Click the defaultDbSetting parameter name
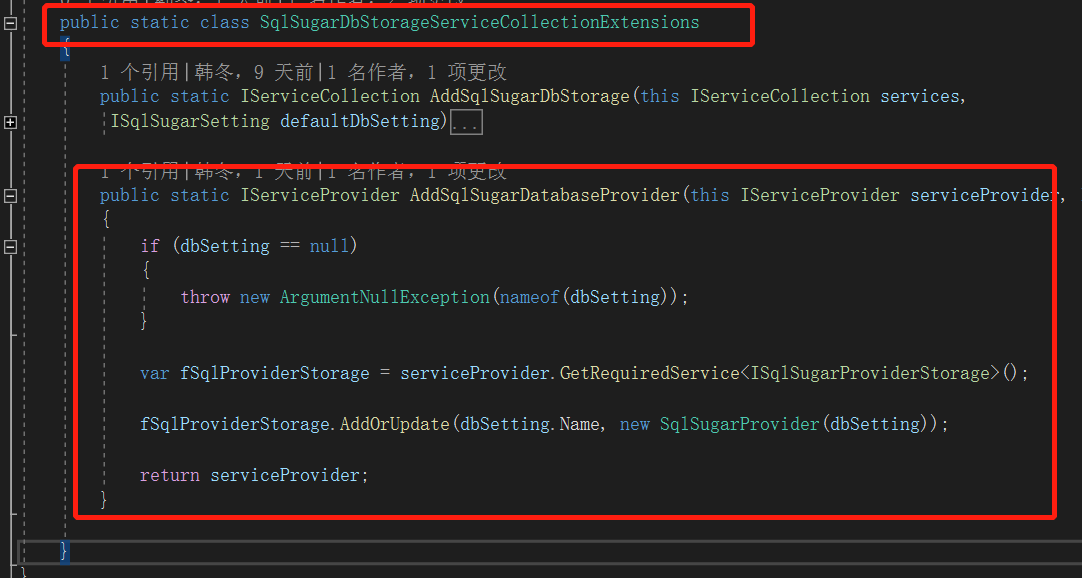Image resolution: width=1082 pixels, height=578 pixels. click(x=360, y=121)
